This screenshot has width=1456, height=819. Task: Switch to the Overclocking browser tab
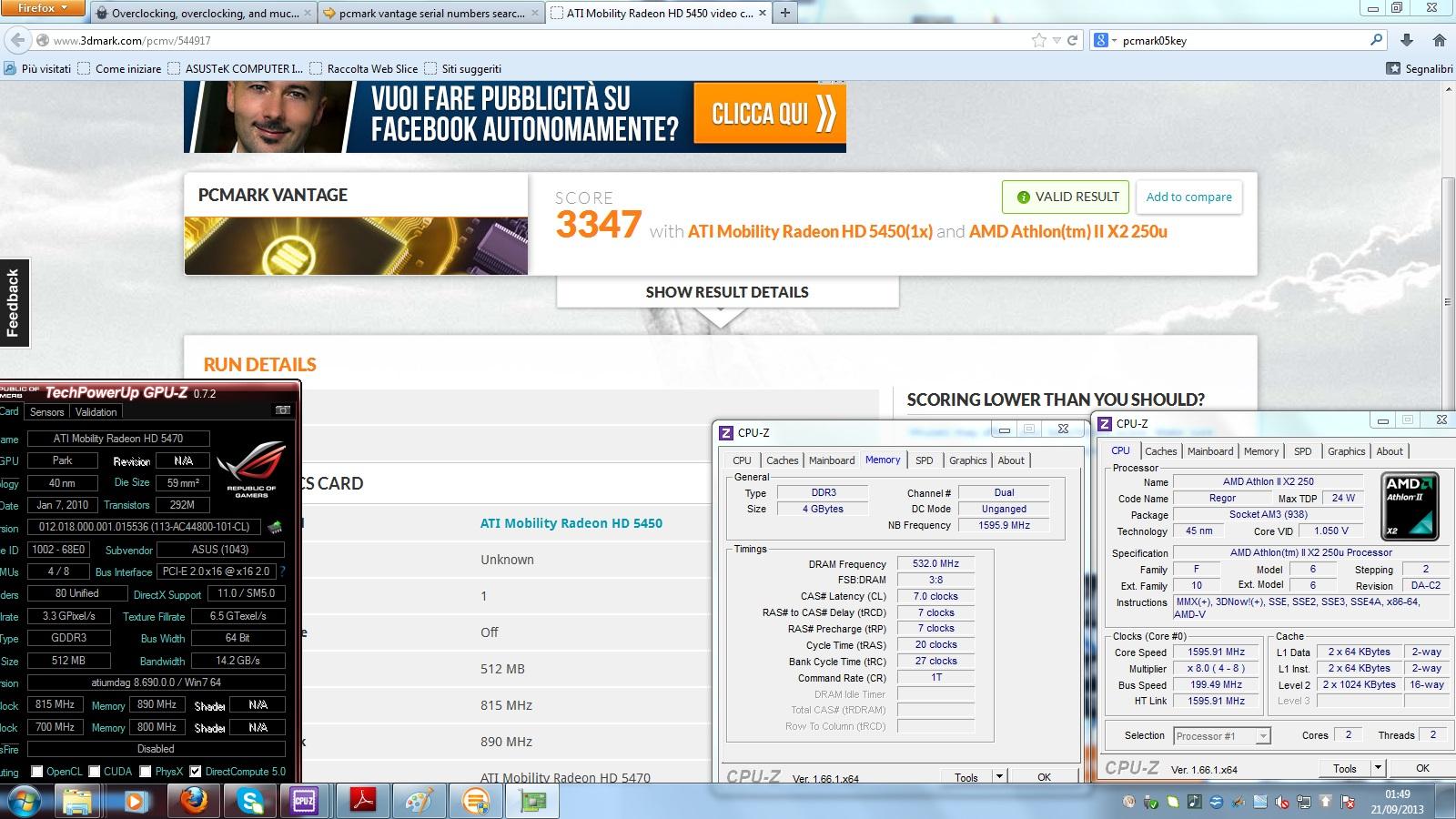(204, 13)
